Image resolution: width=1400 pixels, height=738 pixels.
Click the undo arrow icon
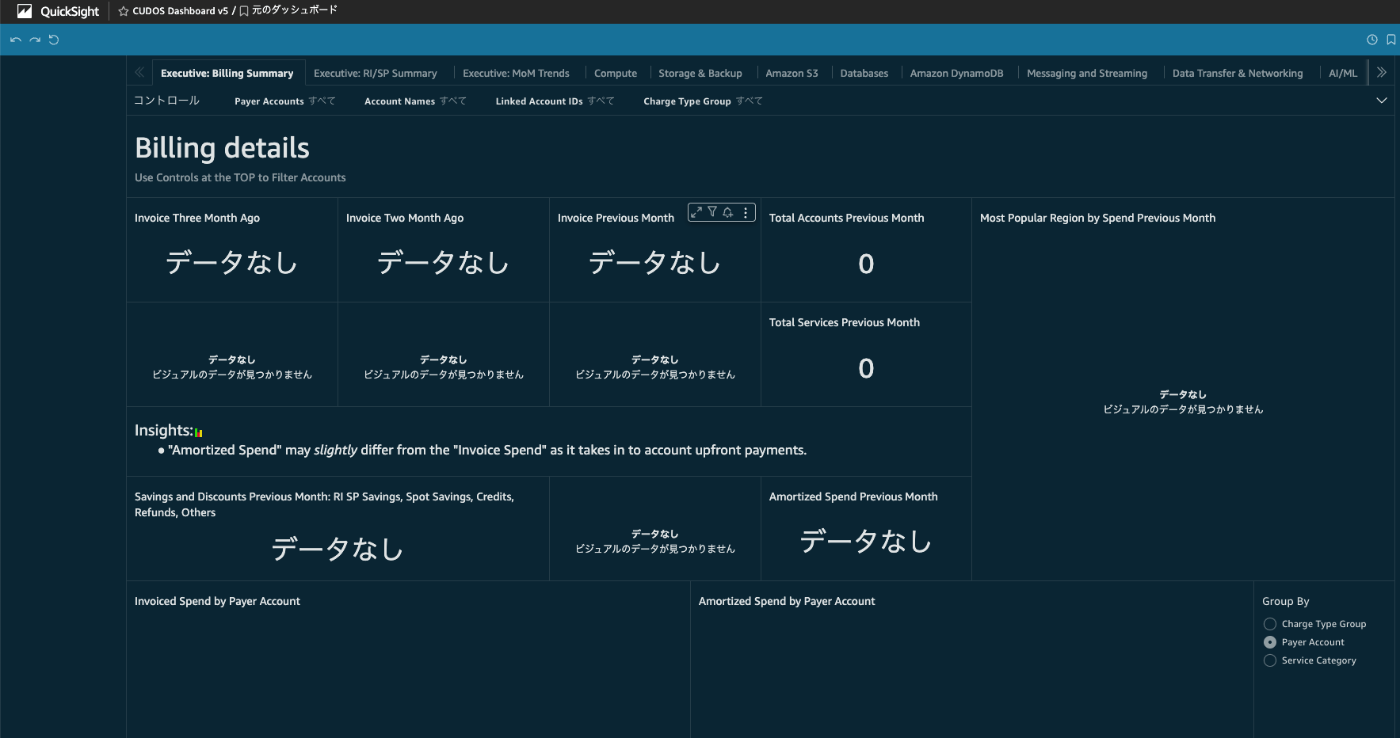(15, 40)
